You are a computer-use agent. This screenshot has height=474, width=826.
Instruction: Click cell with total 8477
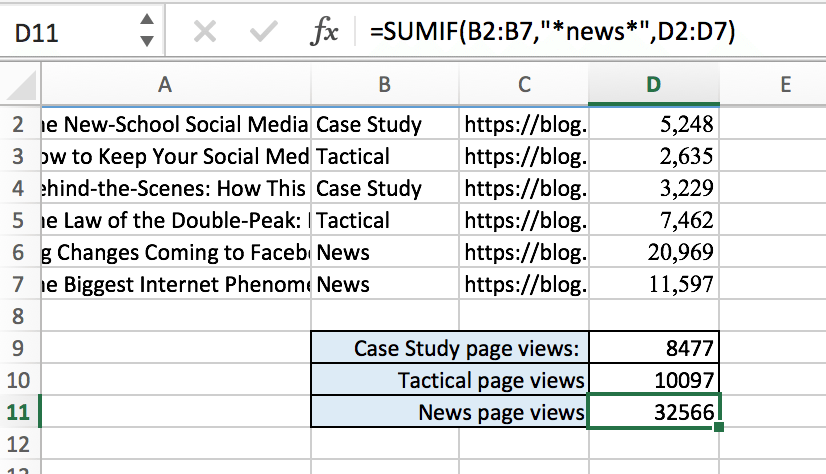[x=654, y=348]
